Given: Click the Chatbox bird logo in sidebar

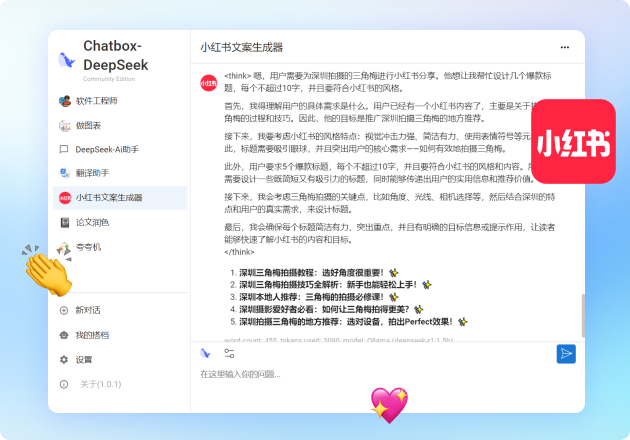Looking at the screenshot, I should click(67, 59).
